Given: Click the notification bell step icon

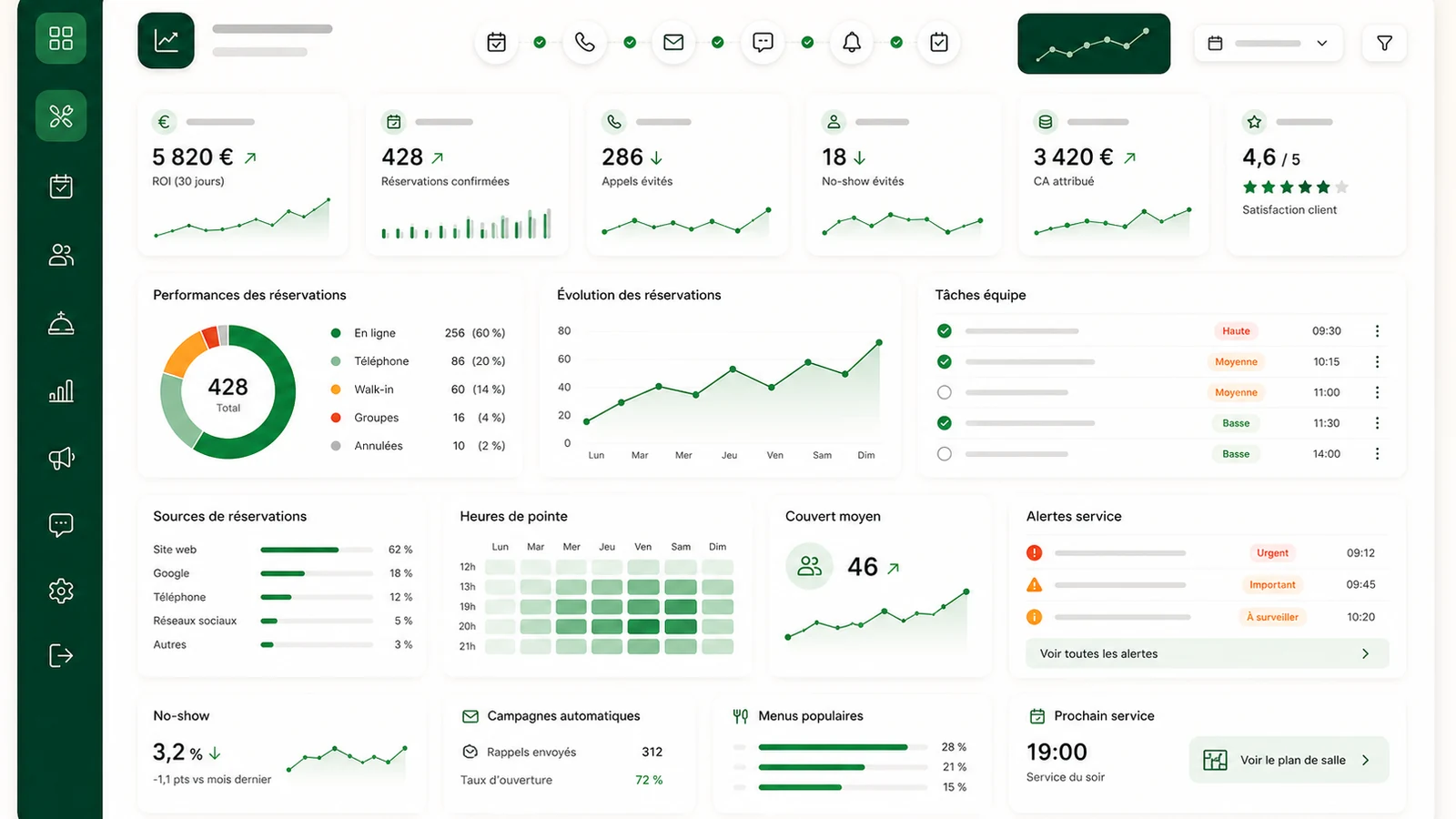Looking at the screenshot, I should (x=852, y=43).
